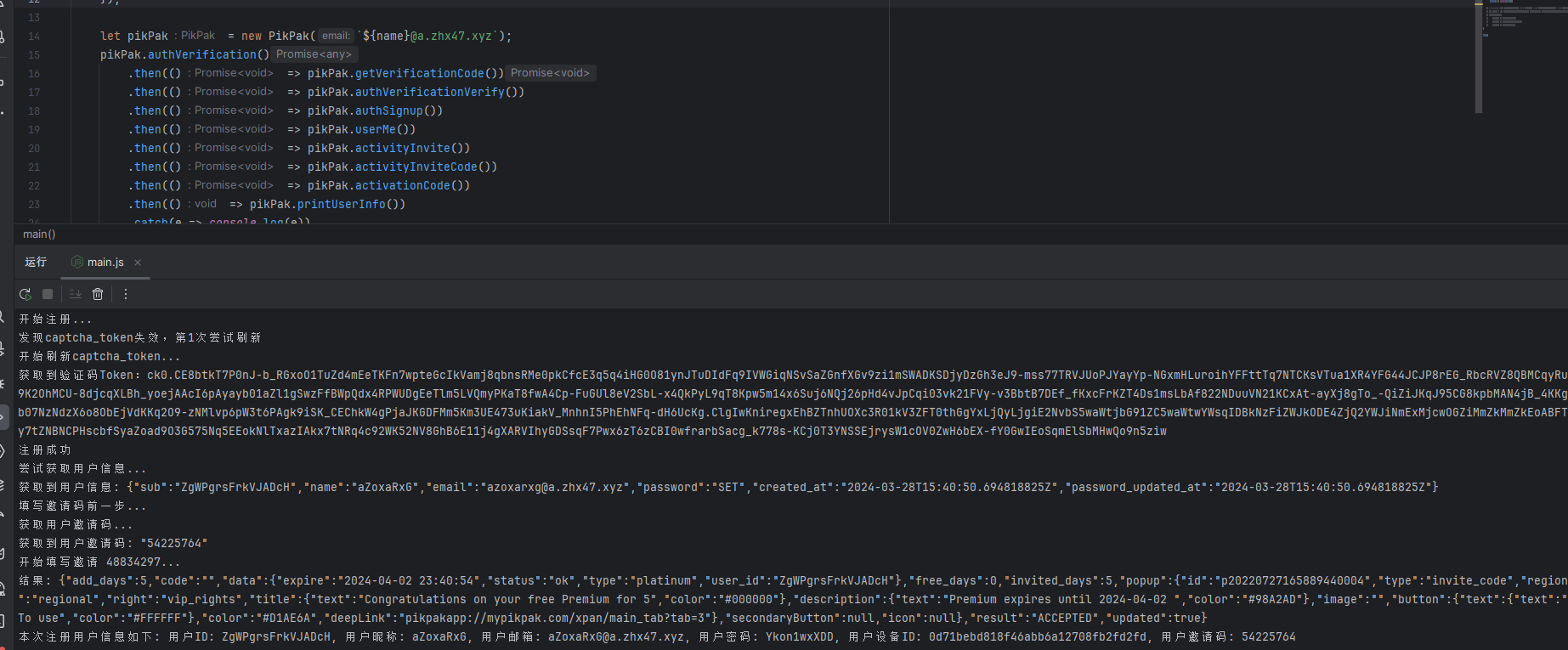This screenshot has height=650, width=1568.
Task: Click line number 19 in the gutter
Action: tap(34, 129)
